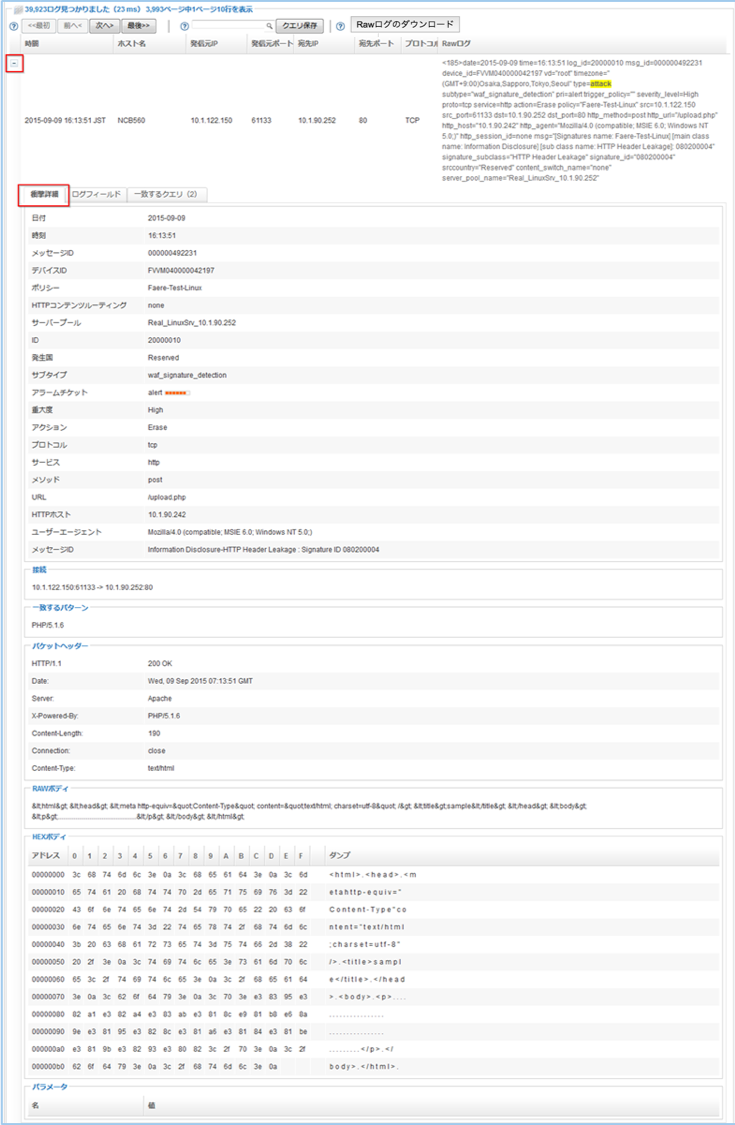This screenshot has width=735, height=1125.
Task: Click the Content-Length value 190
Action: 154,733
